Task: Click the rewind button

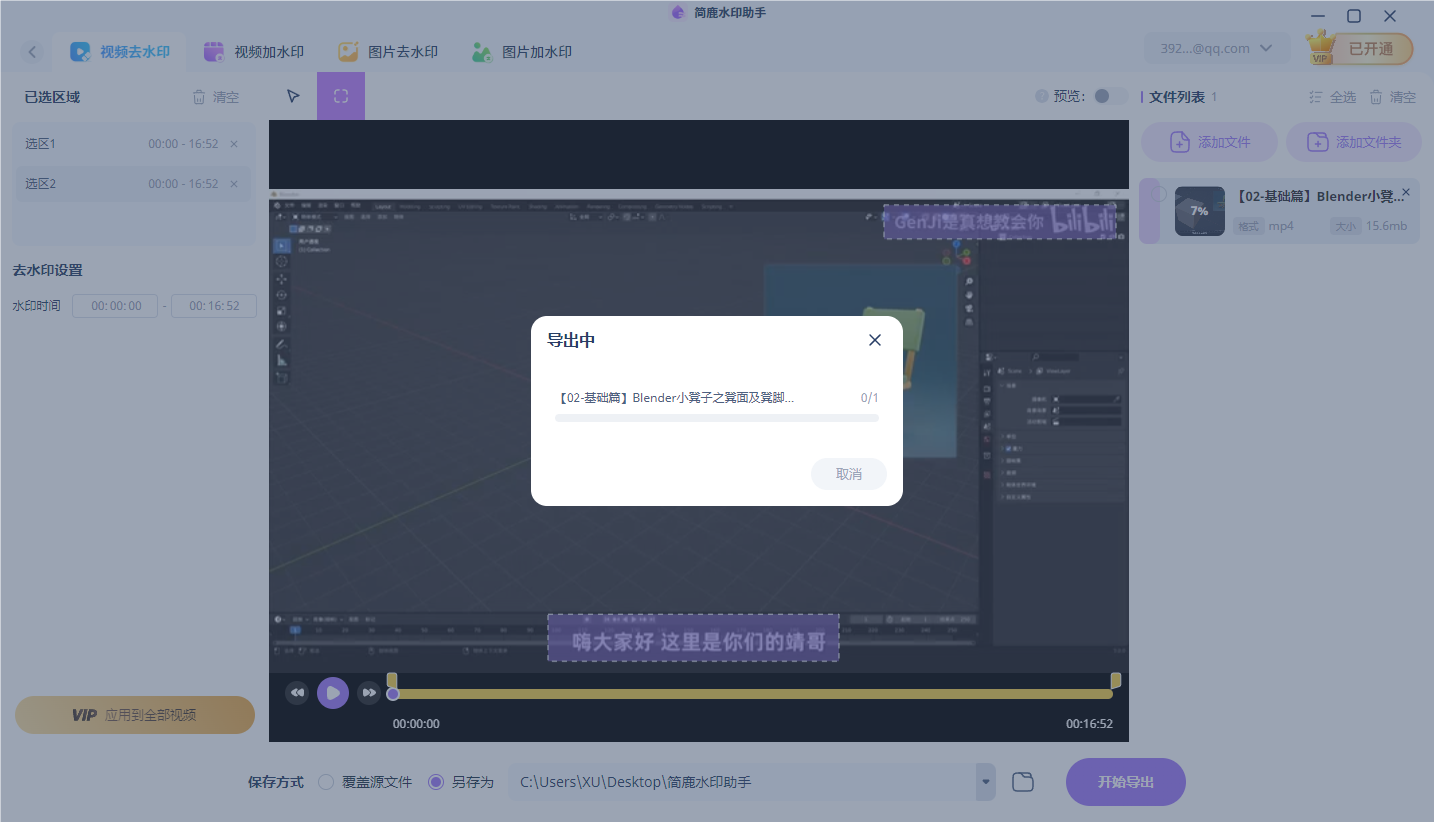Action: pyautogui.click(x=297, y=692)
